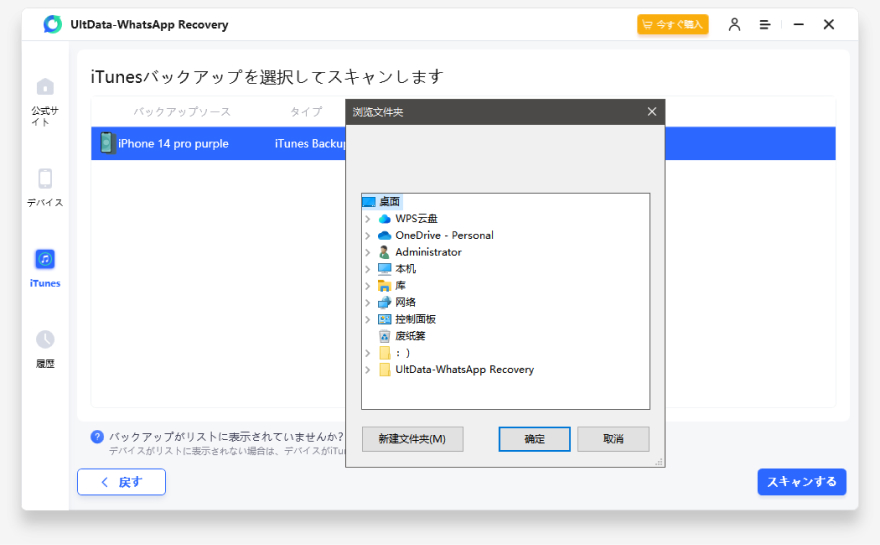Screen dimensions: 880x545
Task: Click the help question mark icon
Action: (x=97, y=437)
